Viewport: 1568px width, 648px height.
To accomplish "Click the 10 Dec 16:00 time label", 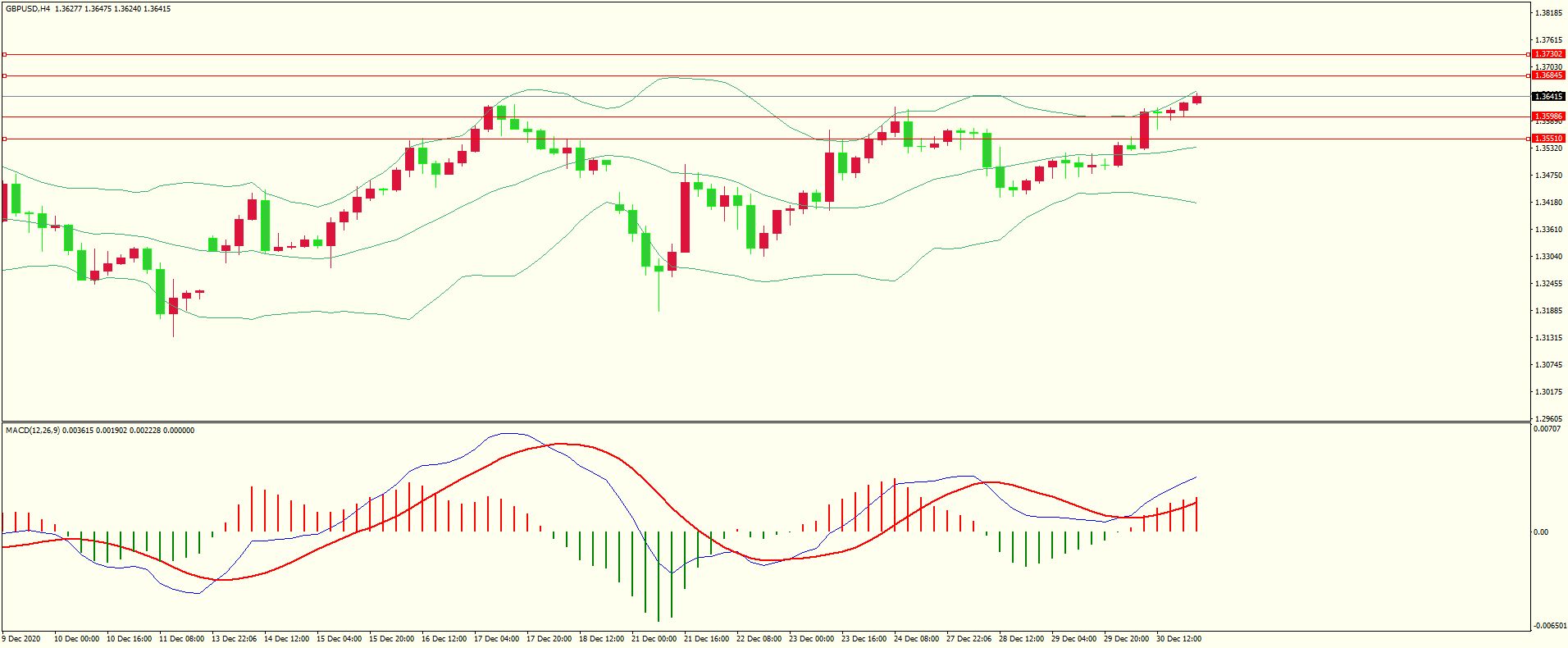I will pyautogui.click(x=129, y=639).
